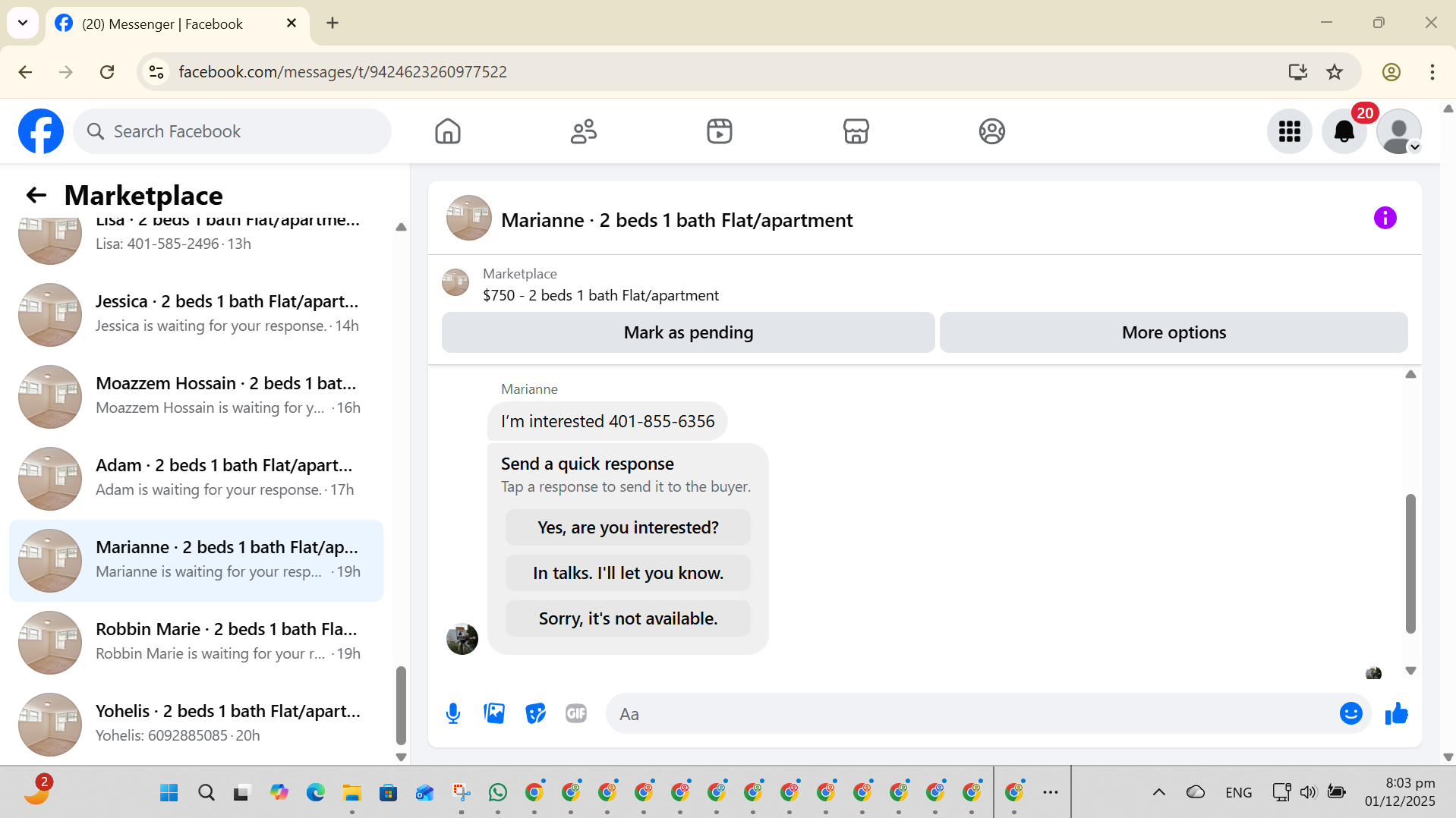
Task: Open the Friends icon in top navigation
Action: pos(584,131)
